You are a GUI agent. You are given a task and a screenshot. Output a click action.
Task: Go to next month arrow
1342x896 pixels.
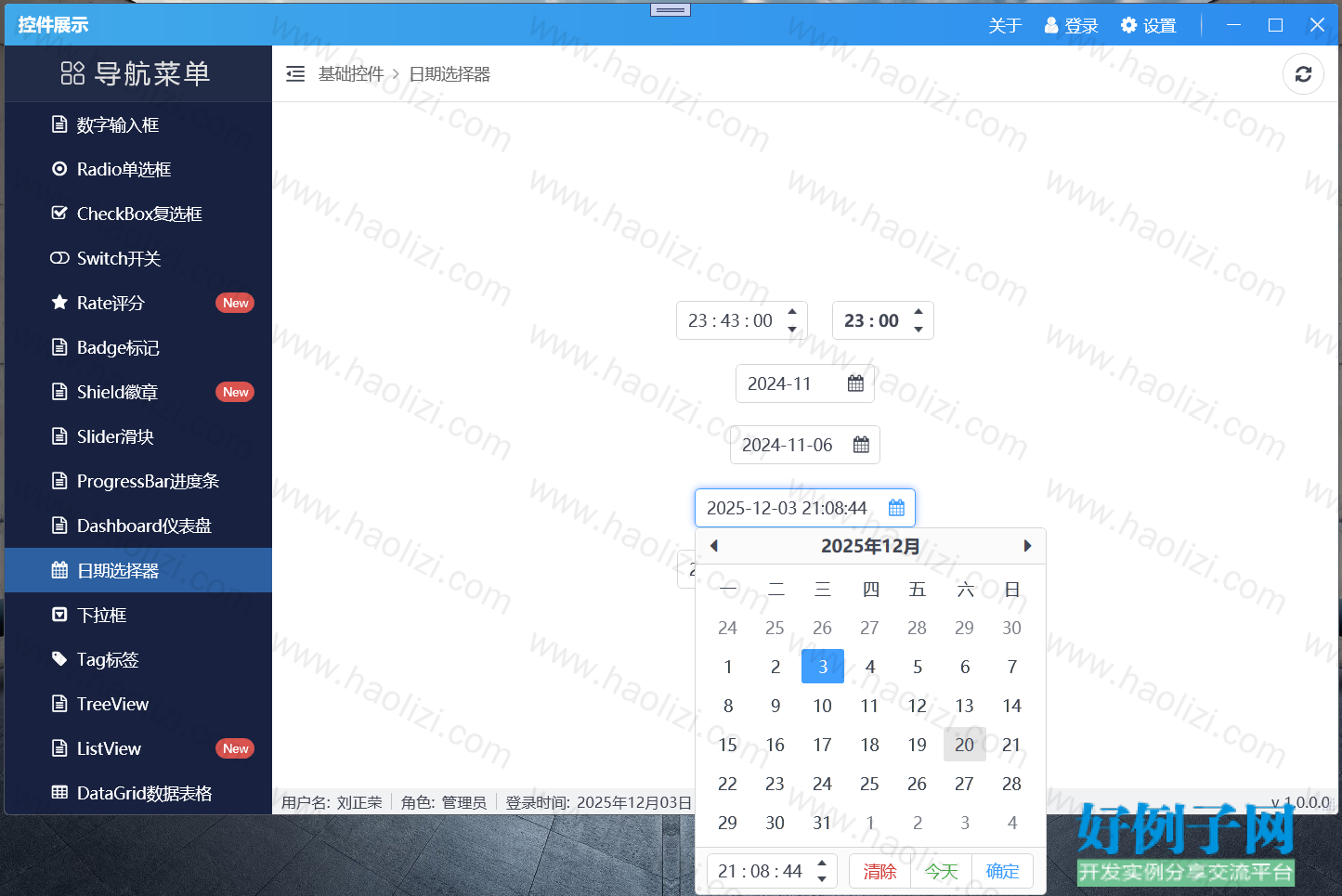coord(1027,546)
